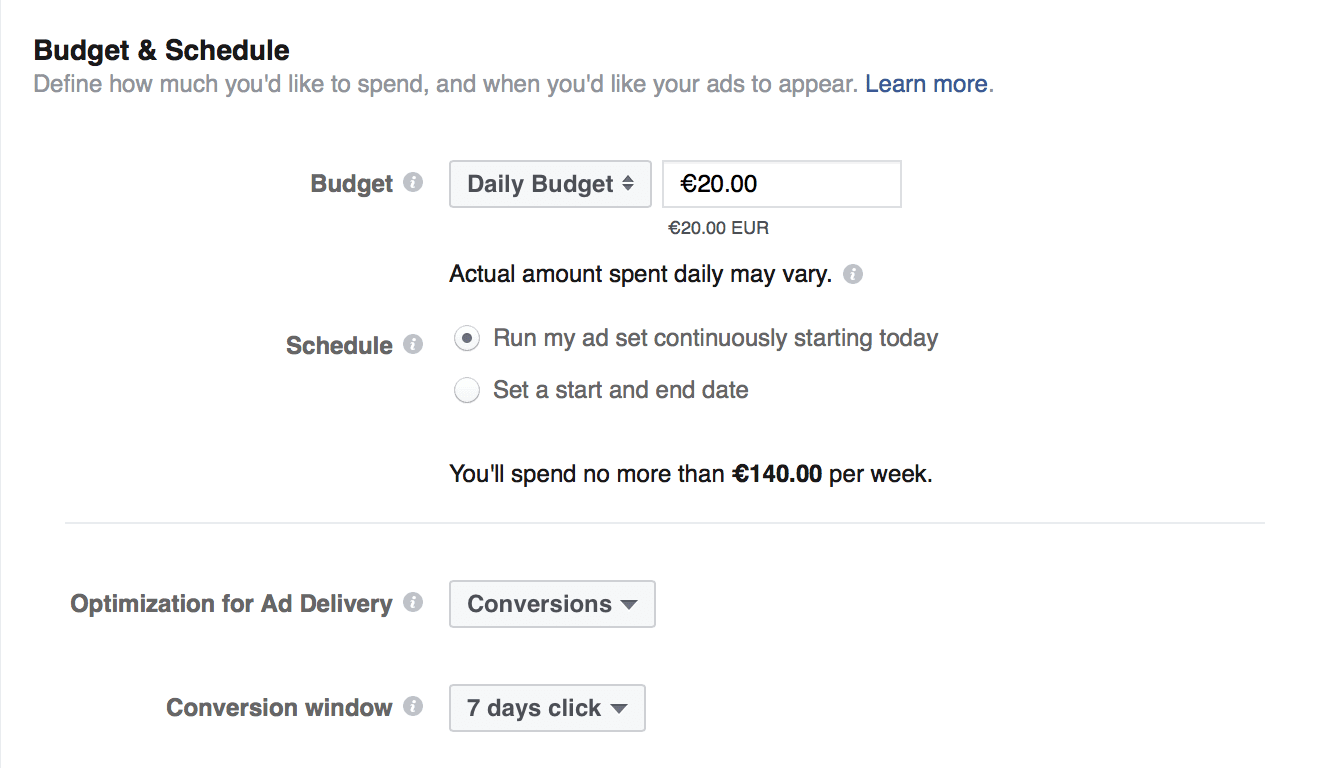1319x768 pixels.
Task: Follow the 'Learn more' link
Action: coord(926,84)
